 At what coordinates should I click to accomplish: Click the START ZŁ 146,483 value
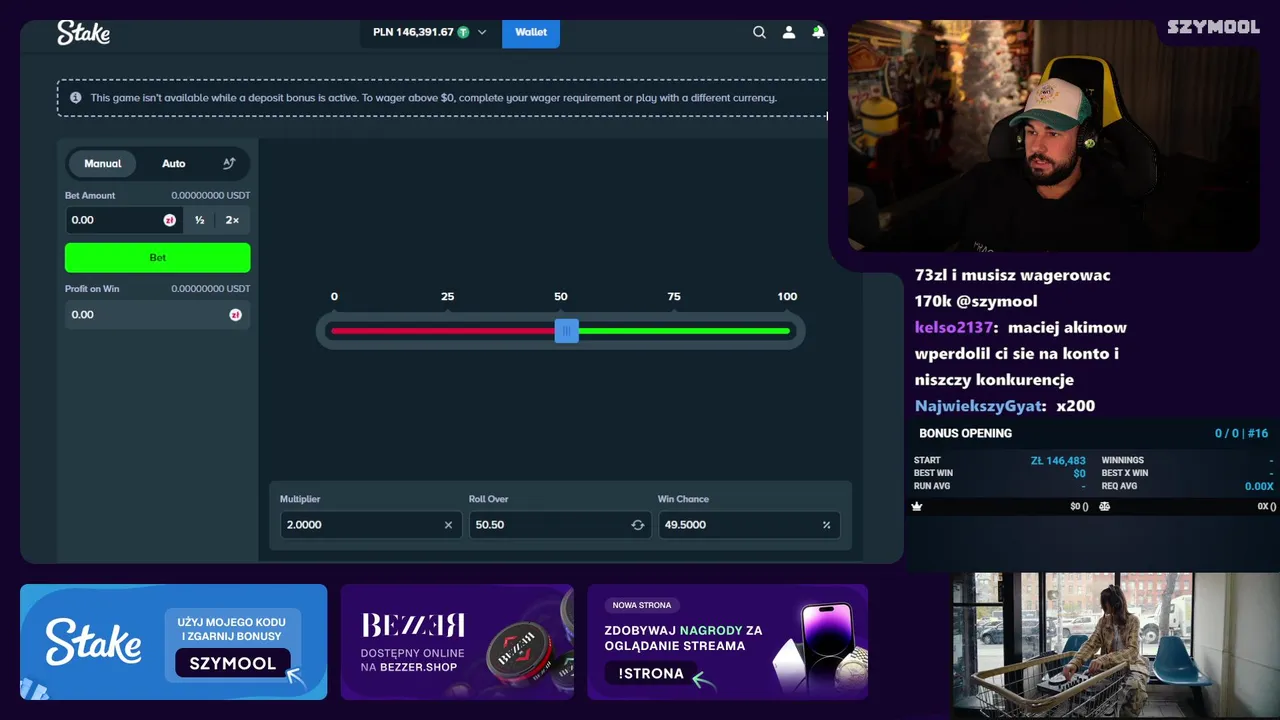coord(1058,461)
